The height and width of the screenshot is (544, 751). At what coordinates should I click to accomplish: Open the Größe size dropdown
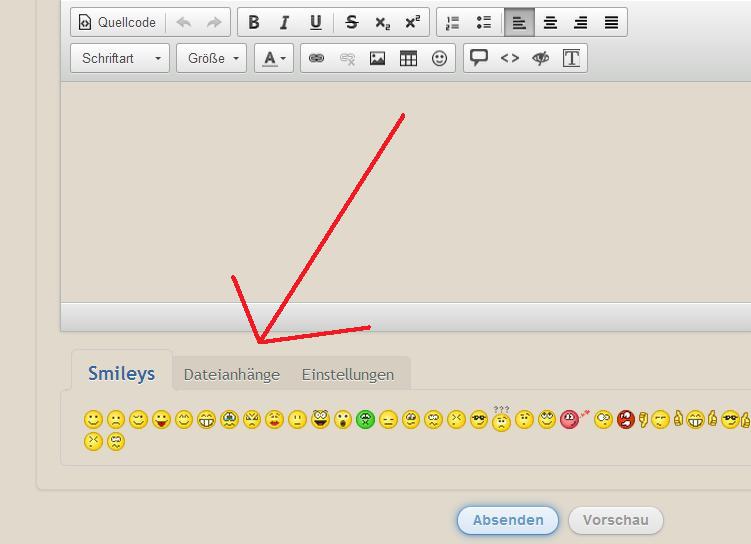tap(212, 58)
